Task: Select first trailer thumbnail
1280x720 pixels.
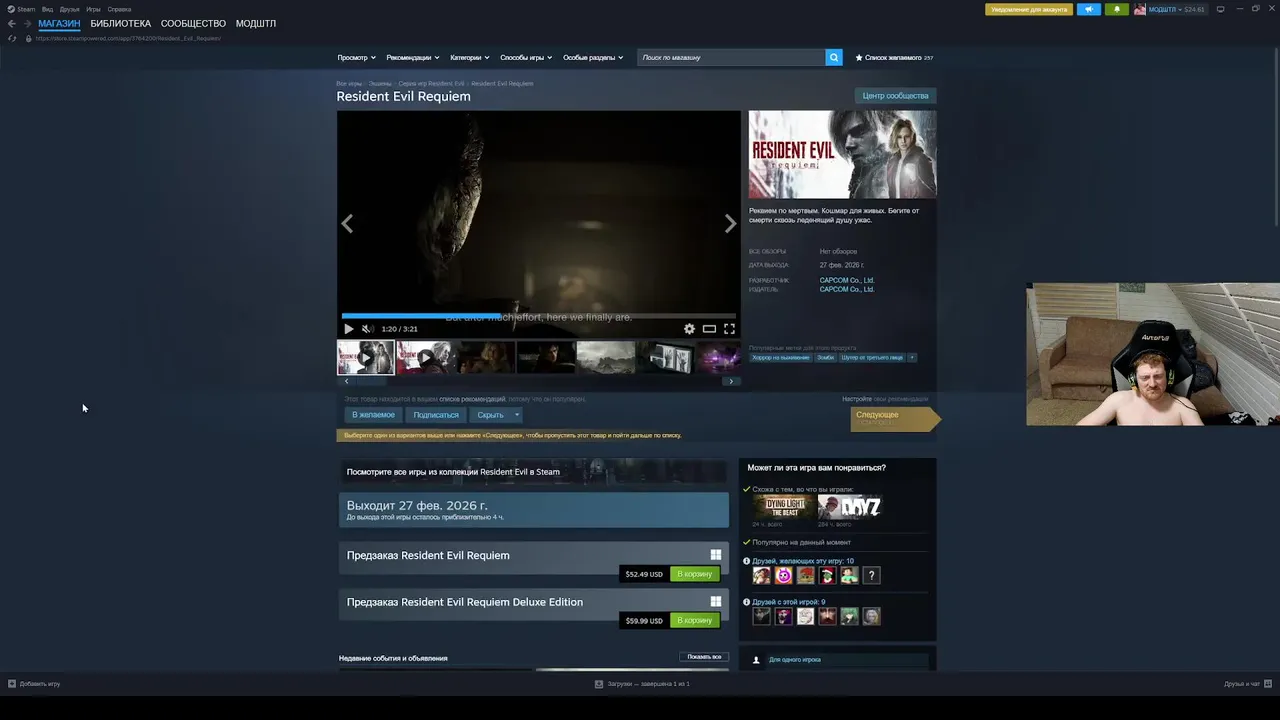Action: point(365,357)
